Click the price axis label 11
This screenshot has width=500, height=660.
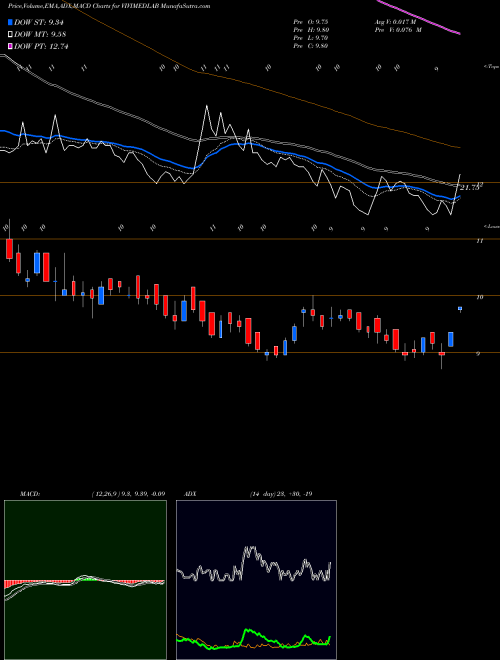pyautogui.click(x=479, y=241)
